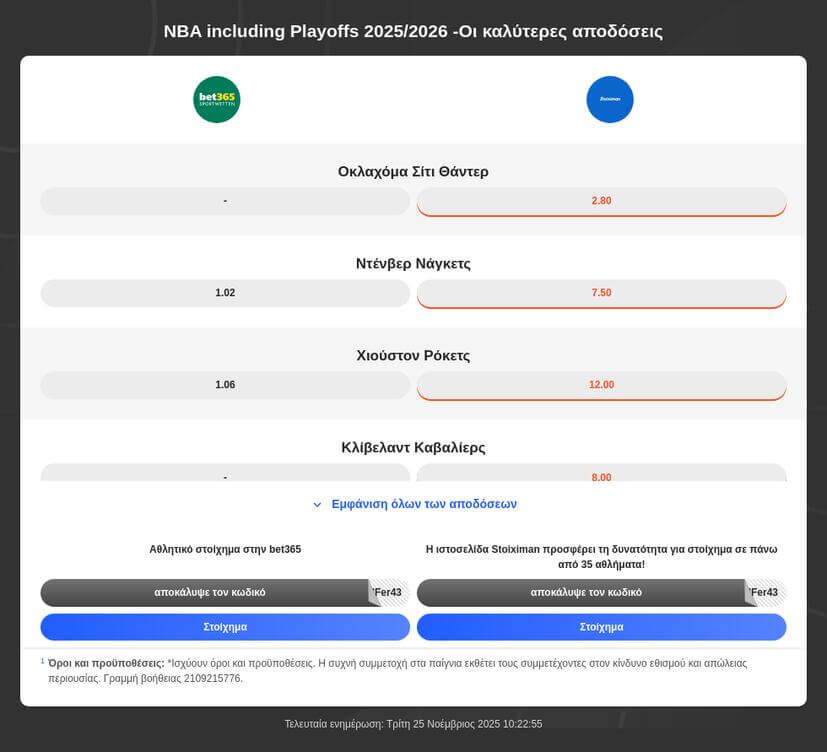The image size is (827, 752).
Task: Click bet365 empty odds for Οκλαχόμα Σίτι Θάντερ
Action: tap(225, 201)
